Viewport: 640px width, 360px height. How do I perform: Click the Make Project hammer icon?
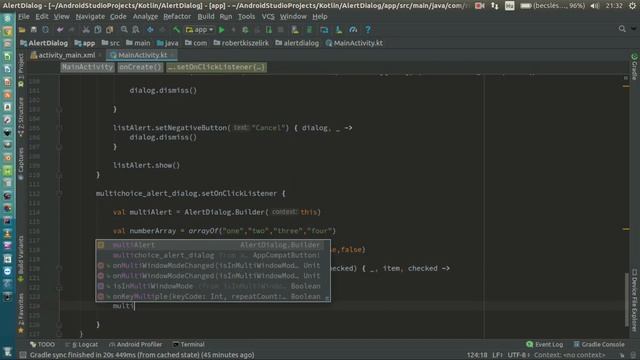(176, 30)
